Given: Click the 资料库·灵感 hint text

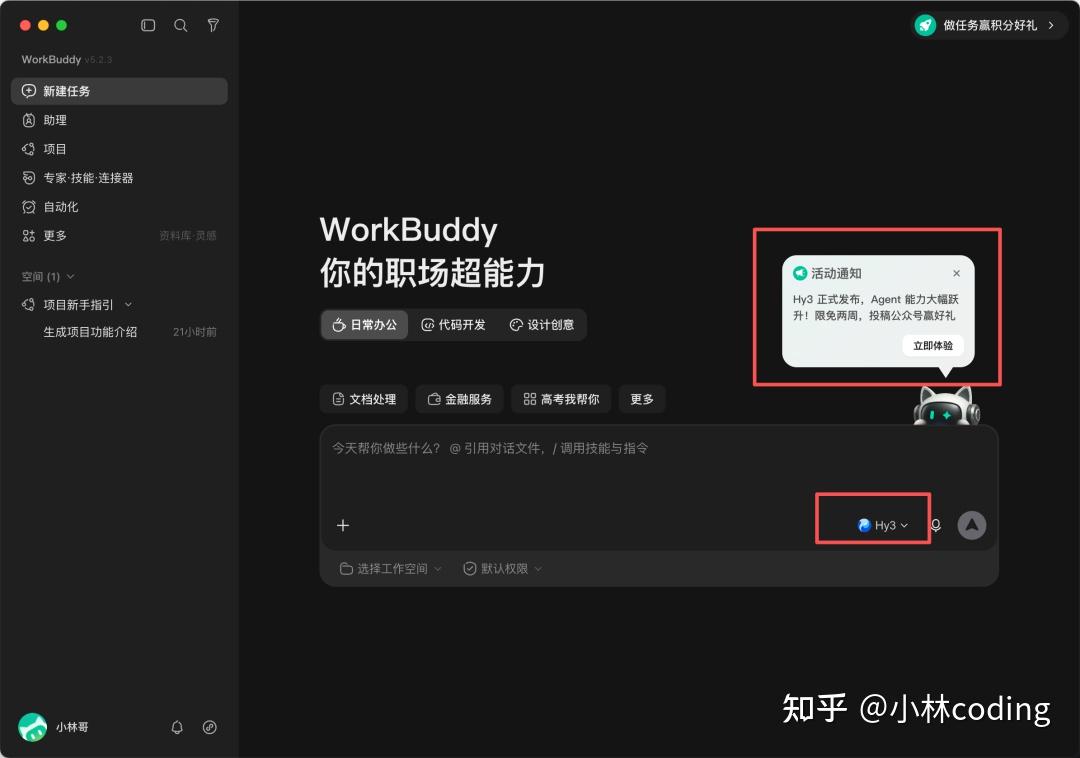Looking at the screenshot, I should 188,235.
